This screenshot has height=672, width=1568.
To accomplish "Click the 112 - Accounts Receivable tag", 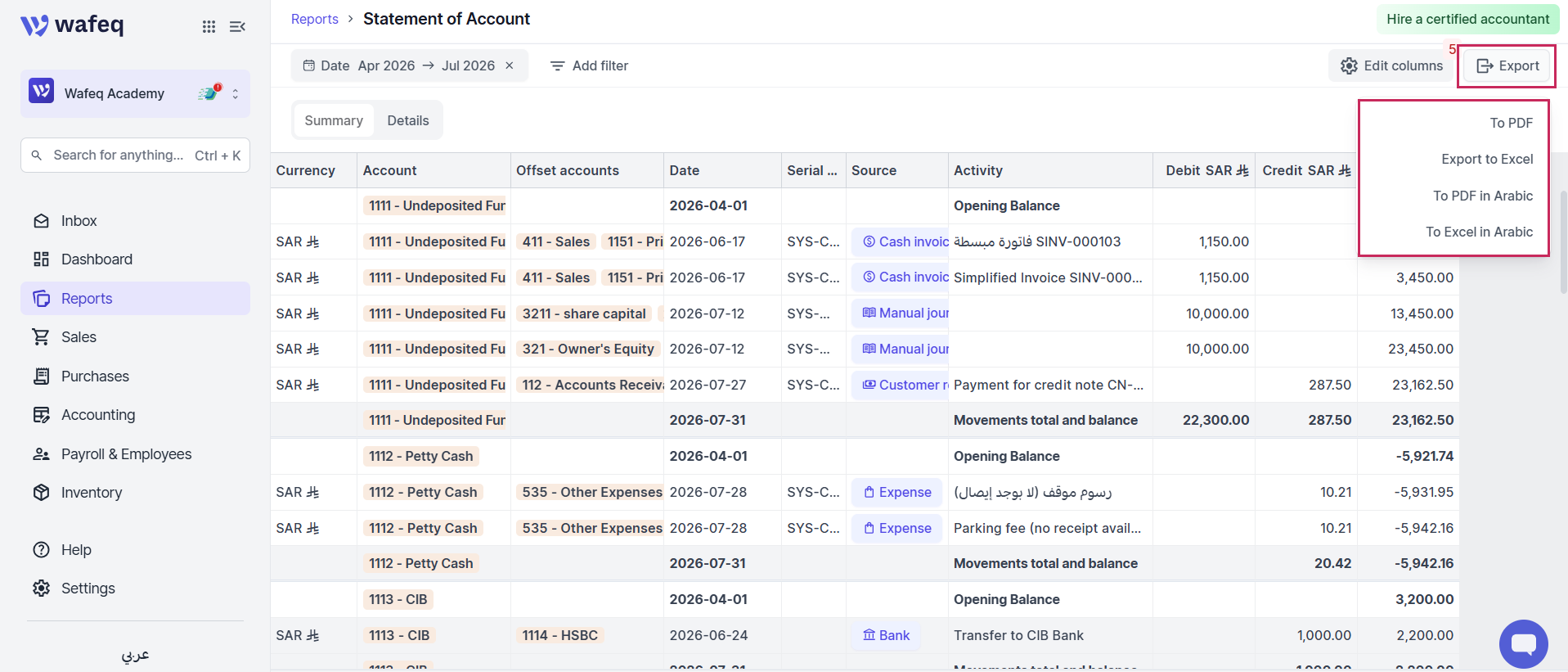I will pos(590,385).
